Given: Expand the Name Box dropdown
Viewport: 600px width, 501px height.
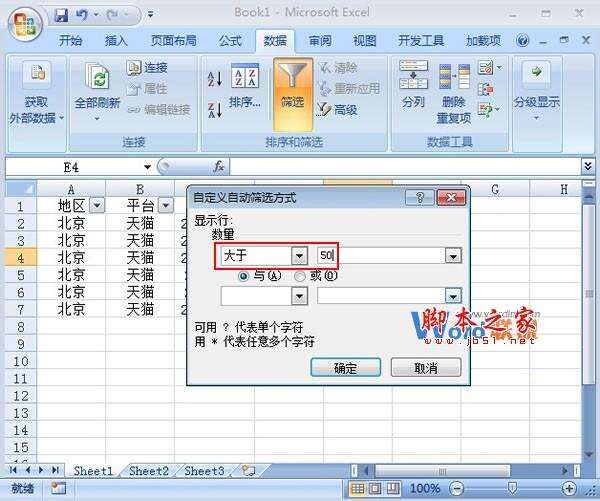Looking at the screenshot, I should [x=147, y=167].
